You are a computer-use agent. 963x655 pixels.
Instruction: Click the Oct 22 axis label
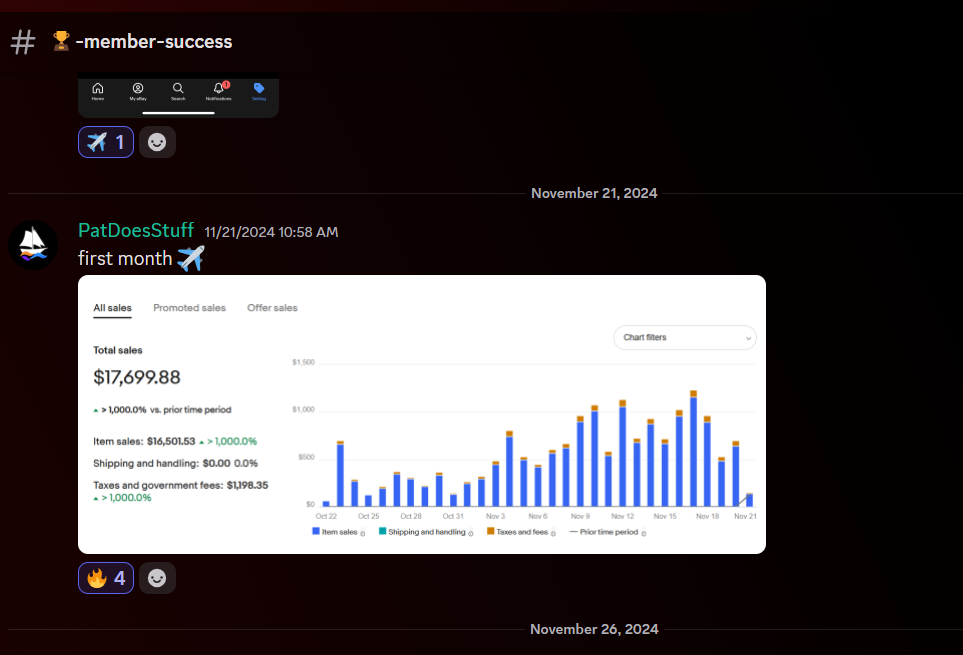coord(326,516)
